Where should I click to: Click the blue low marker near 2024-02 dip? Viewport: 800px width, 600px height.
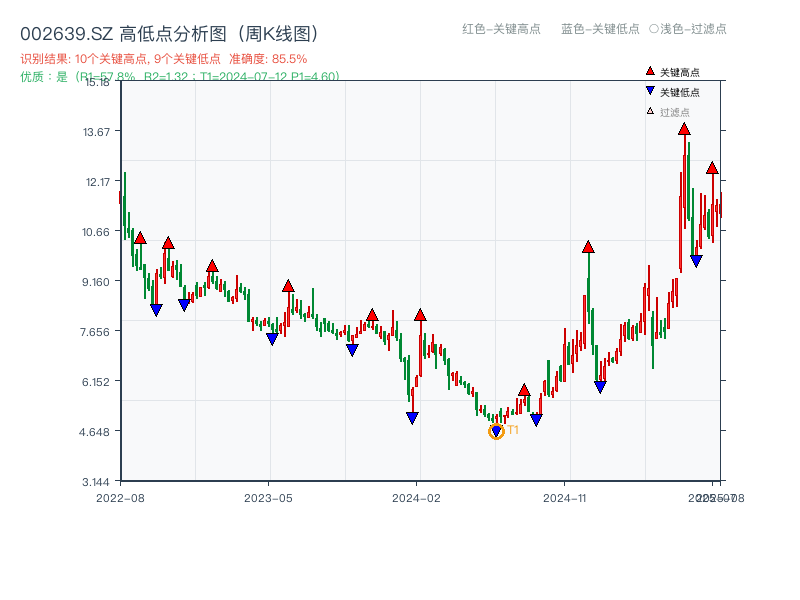pyautogui.click(x=412, y=417)
